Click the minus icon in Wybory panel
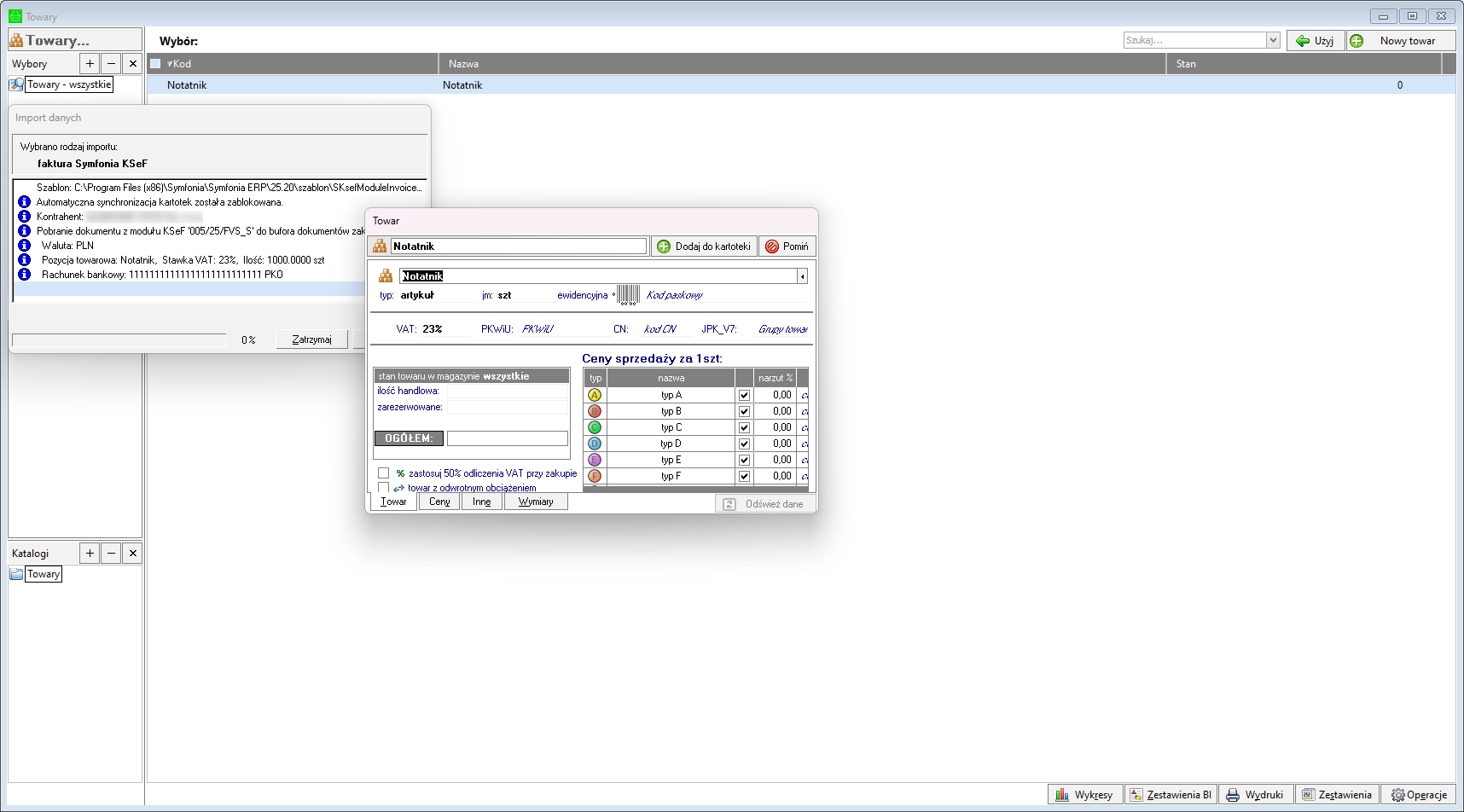 click(x=111, y=64)
